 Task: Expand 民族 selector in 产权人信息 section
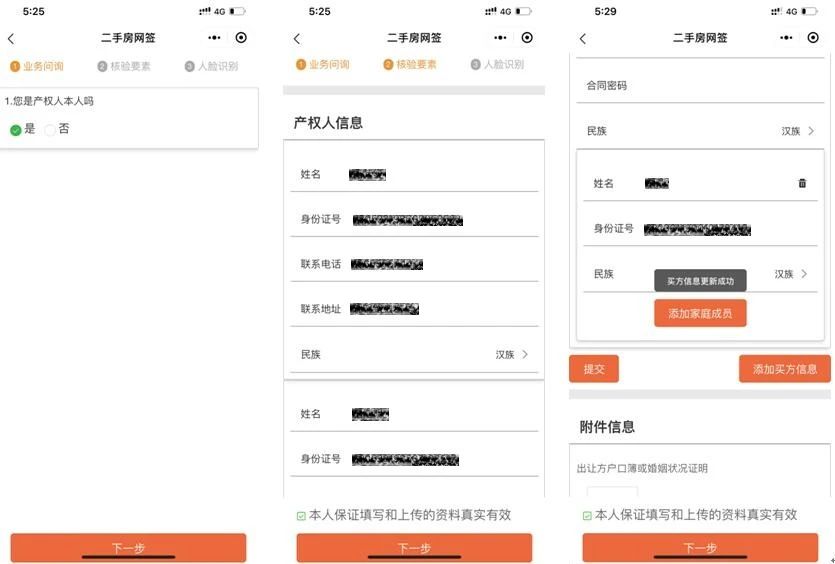click(414, 354)
